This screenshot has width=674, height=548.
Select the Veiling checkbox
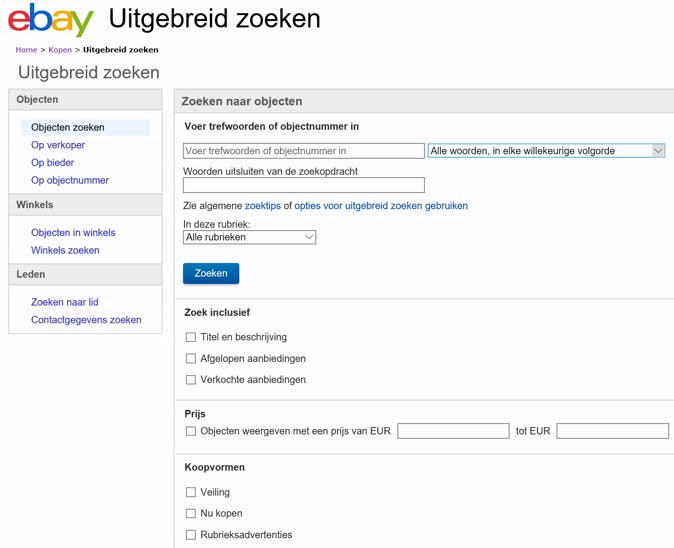click(x=191, y=492)
